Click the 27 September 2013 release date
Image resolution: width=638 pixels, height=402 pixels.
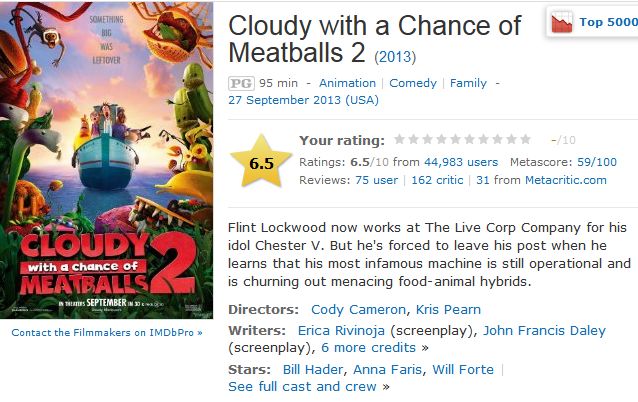pyautogui.click(x=303, y=100)
